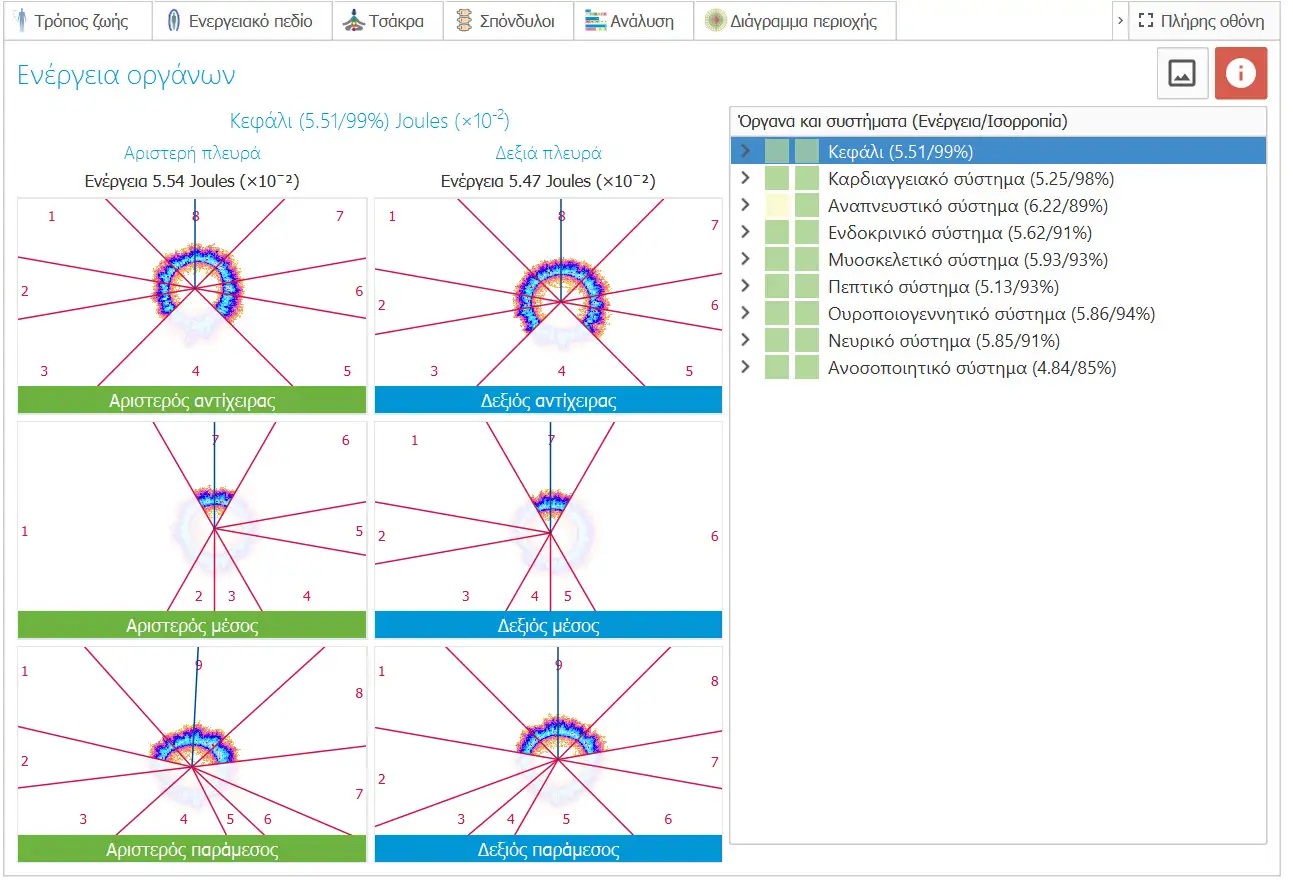The width and height of the screenshot is (1293, 889).
Task: Expand the Κεφάλι tree node
Action: [x=745, y=151]
